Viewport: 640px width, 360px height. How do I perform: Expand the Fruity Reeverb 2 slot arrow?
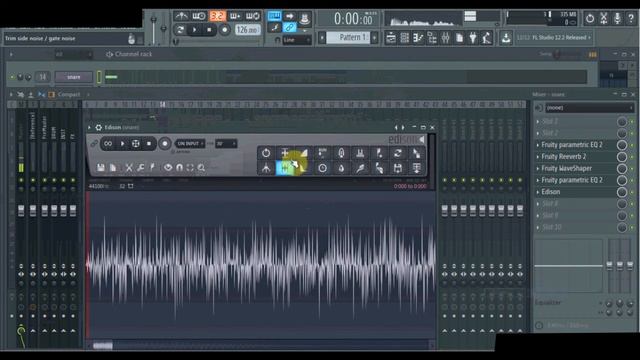pos(538,157)
